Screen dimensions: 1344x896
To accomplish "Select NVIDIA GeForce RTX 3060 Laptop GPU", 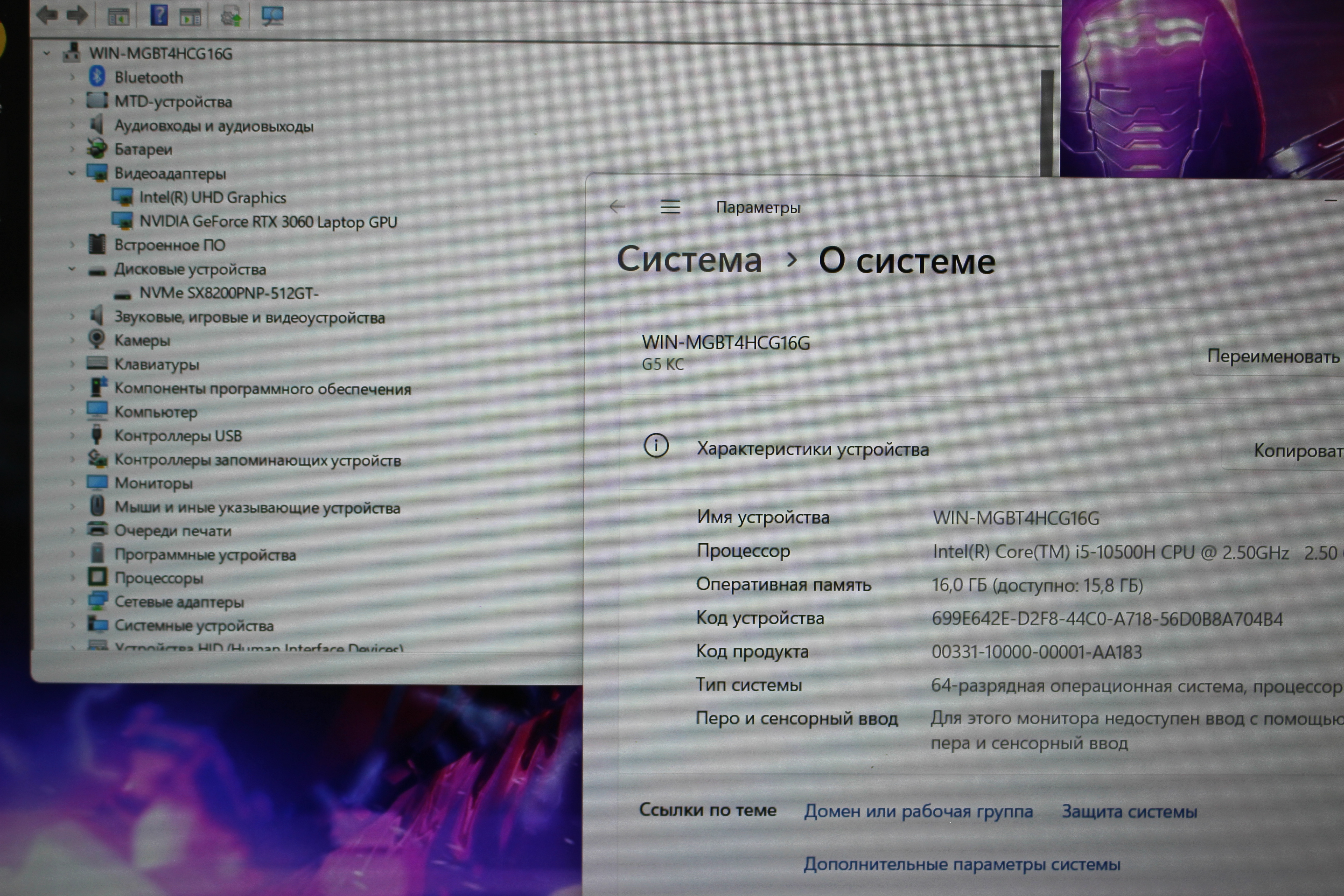I will [x=268, y=222].
